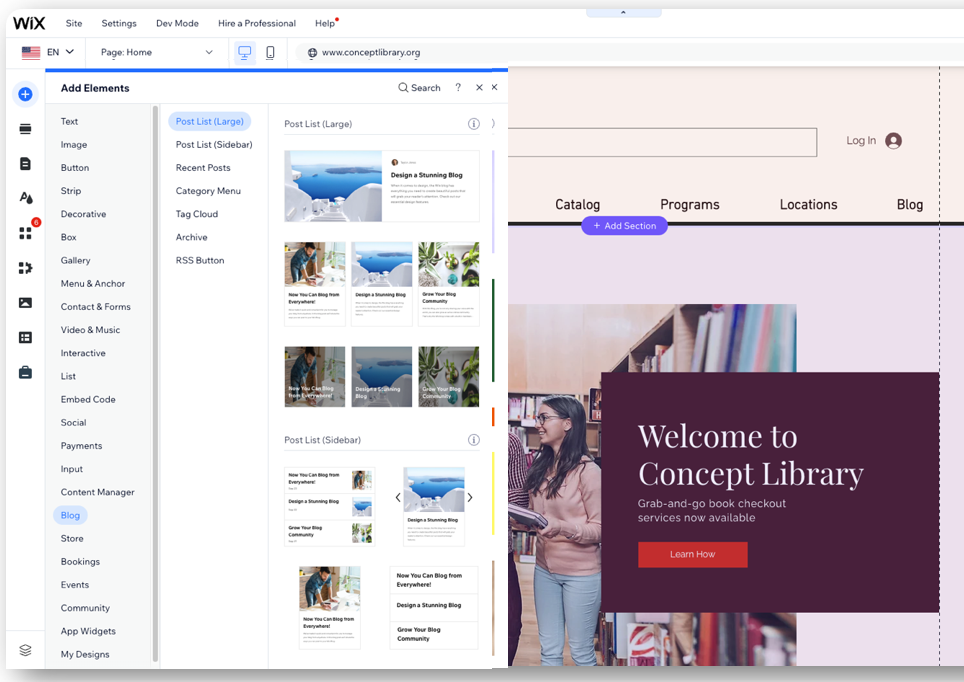Open the Settings menu in top bar
964x682 pixels.
coord(119,22)
